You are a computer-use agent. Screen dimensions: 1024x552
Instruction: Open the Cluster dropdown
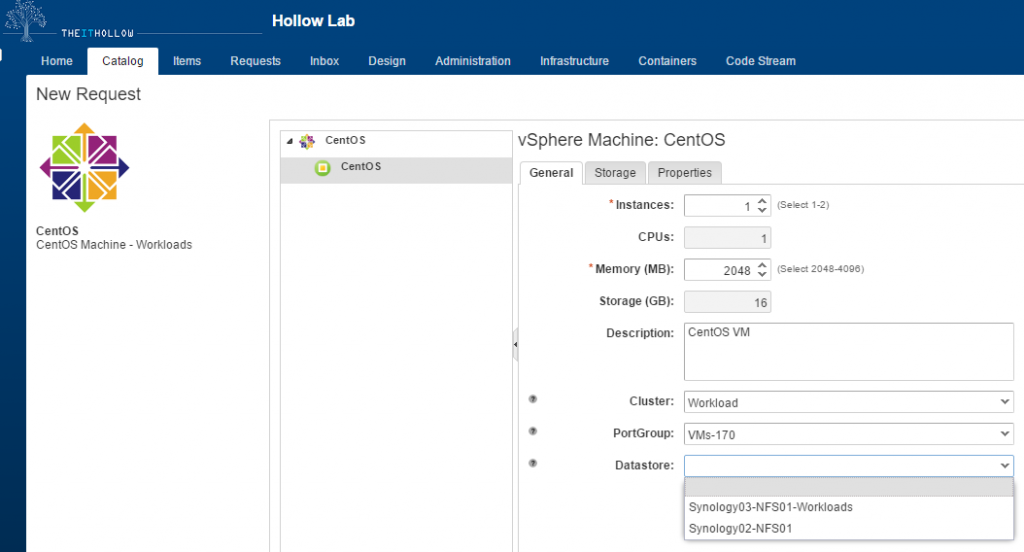(x=848, y=402)
